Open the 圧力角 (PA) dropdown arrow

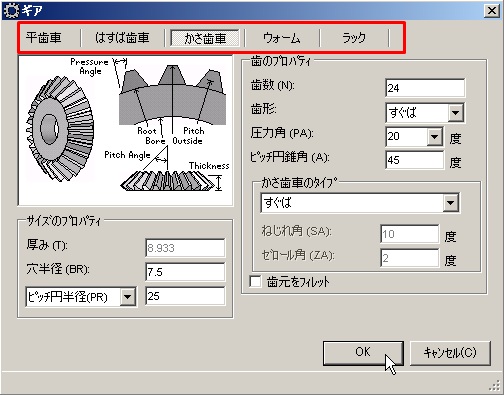point(434,137)
